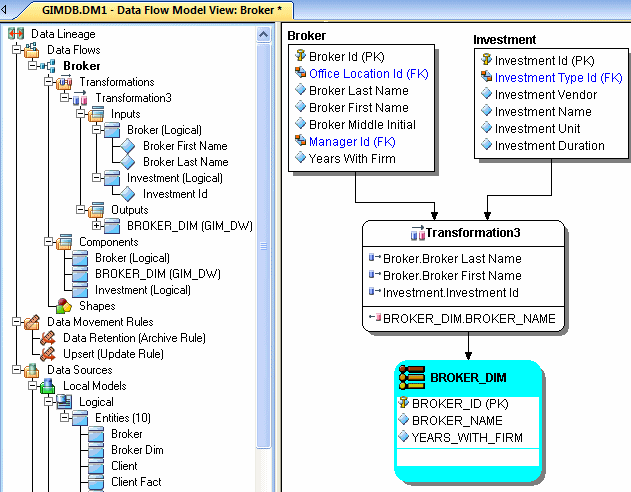
Task: Click the BROKER_DIM table icon in diagram
Action: (412, 378)
